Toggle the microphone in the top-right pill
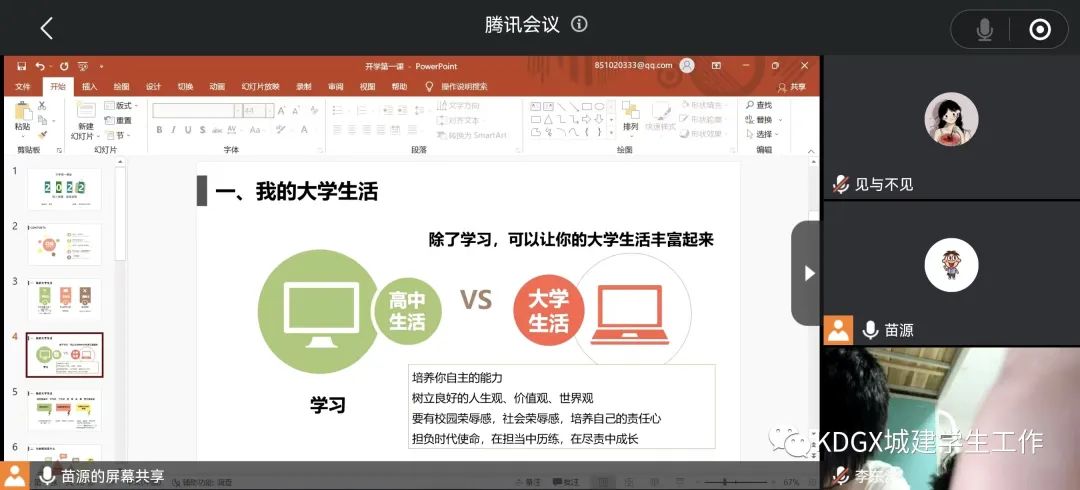Image resolution: width=1080 pixels, height=490 pixels. (984, 30)
